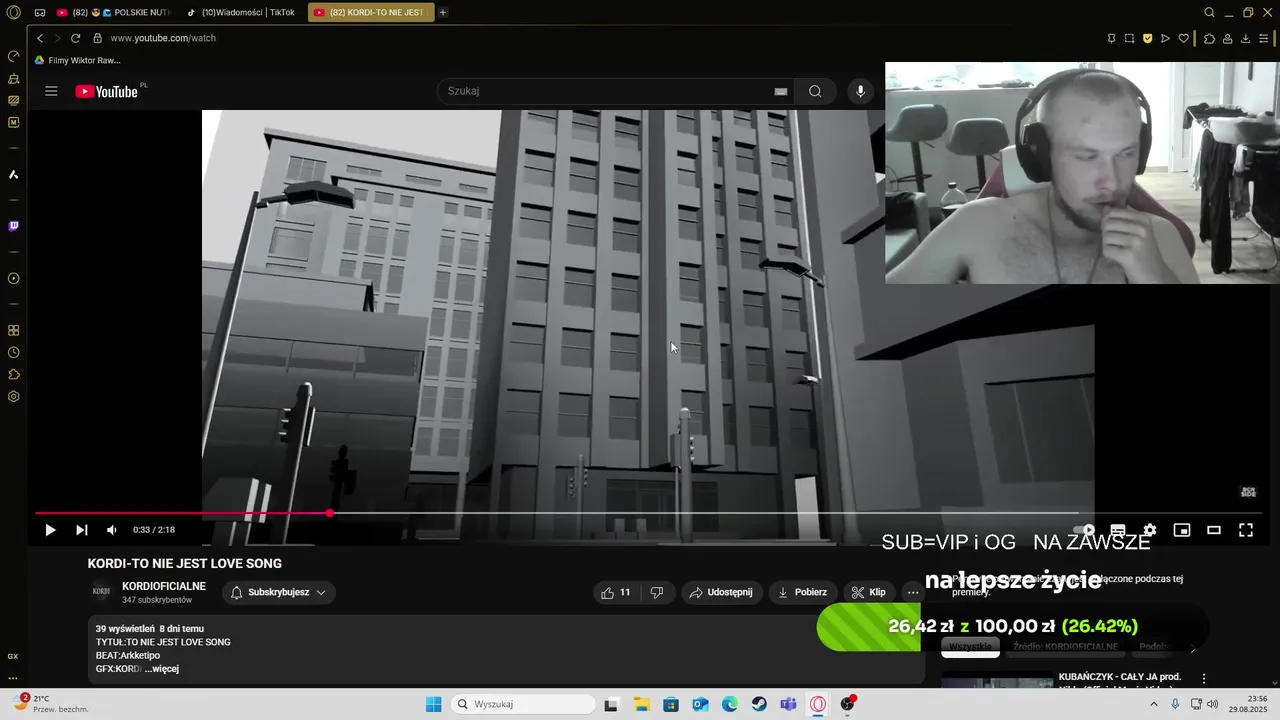This screenshot has width=1280, height=720.
Task: Open the ad blocker shield icon
Action: [1147, 38]
